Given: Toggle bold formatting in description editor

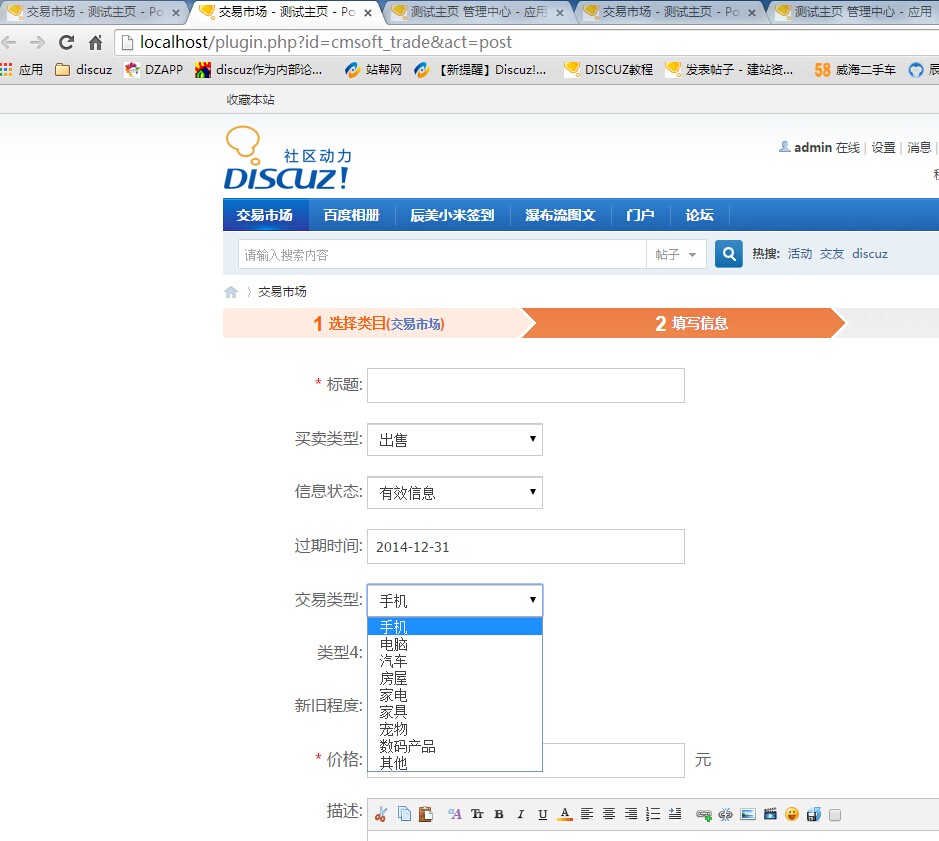Looking at the screenshot, I should pyautogui.click(x=499, y=814).
